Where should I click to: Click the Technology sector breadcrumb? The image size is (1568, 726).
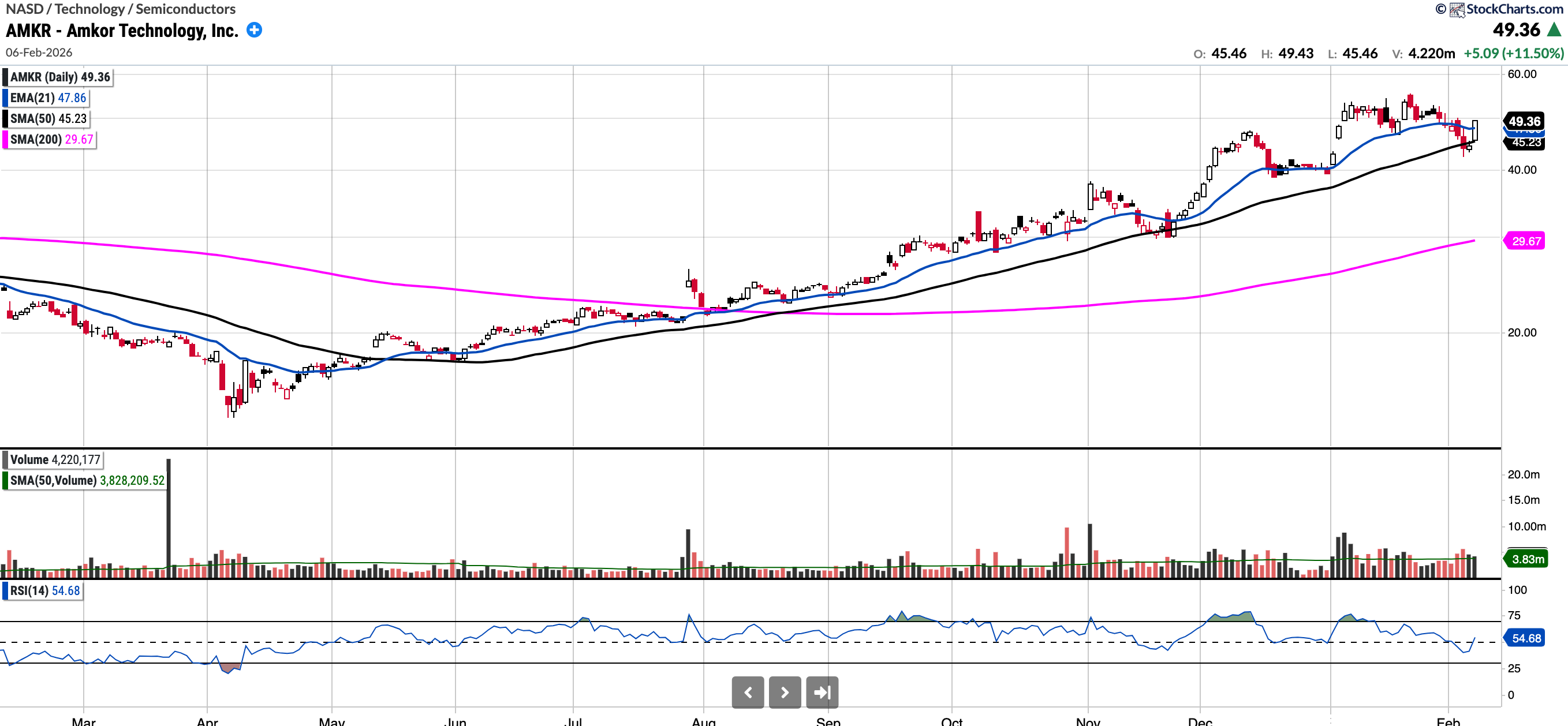tap(89, 9)
